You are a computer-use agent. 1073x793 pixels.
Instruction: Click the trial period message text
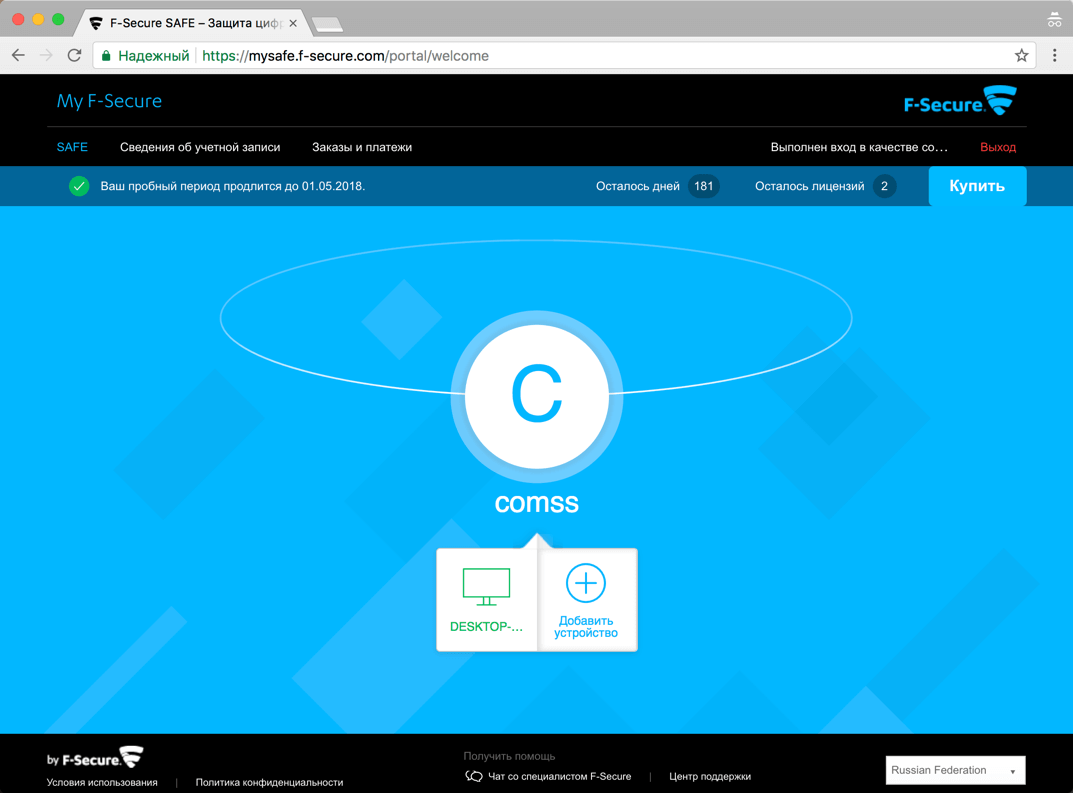pyautogui.click(x=233, y=186)
